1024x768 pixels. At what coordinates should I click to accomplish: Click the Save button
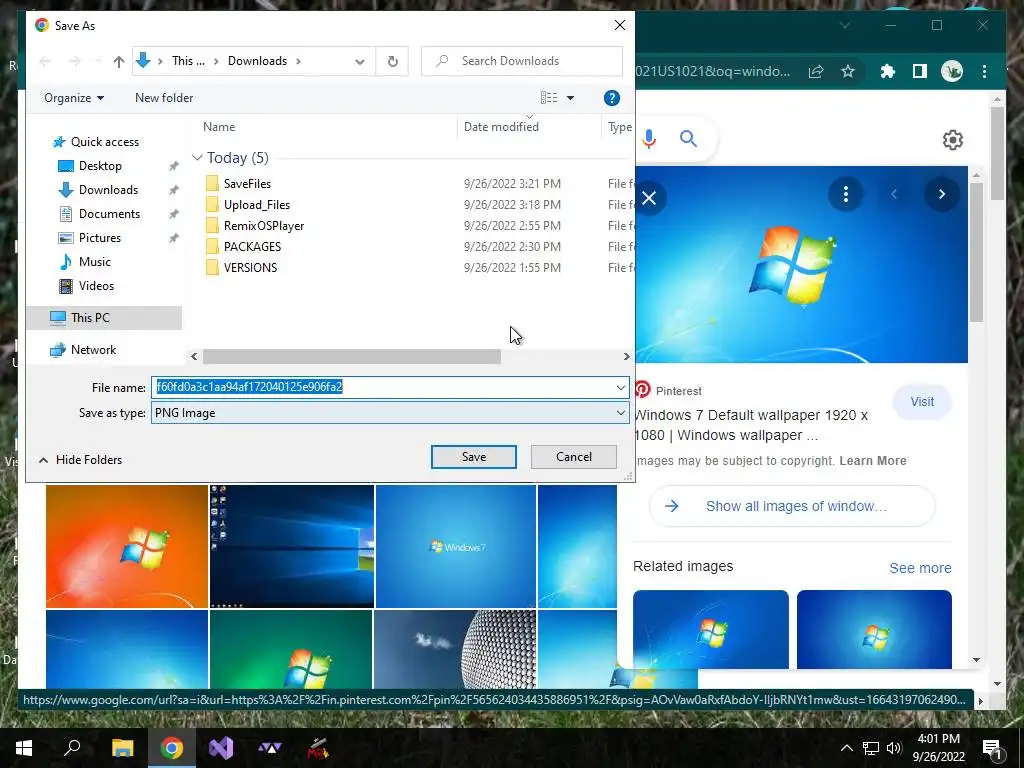click(x=473, y=456)
